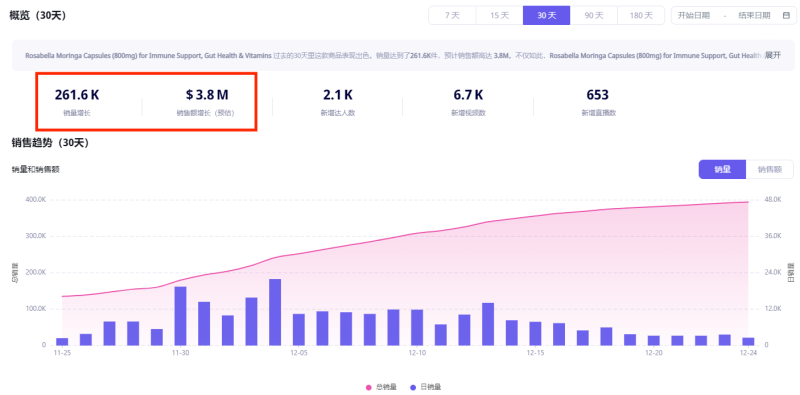Click the 12-24 x-axis date label
This screenshot has width=800, height=395.
pyautogui.click(x=748, y=353)
